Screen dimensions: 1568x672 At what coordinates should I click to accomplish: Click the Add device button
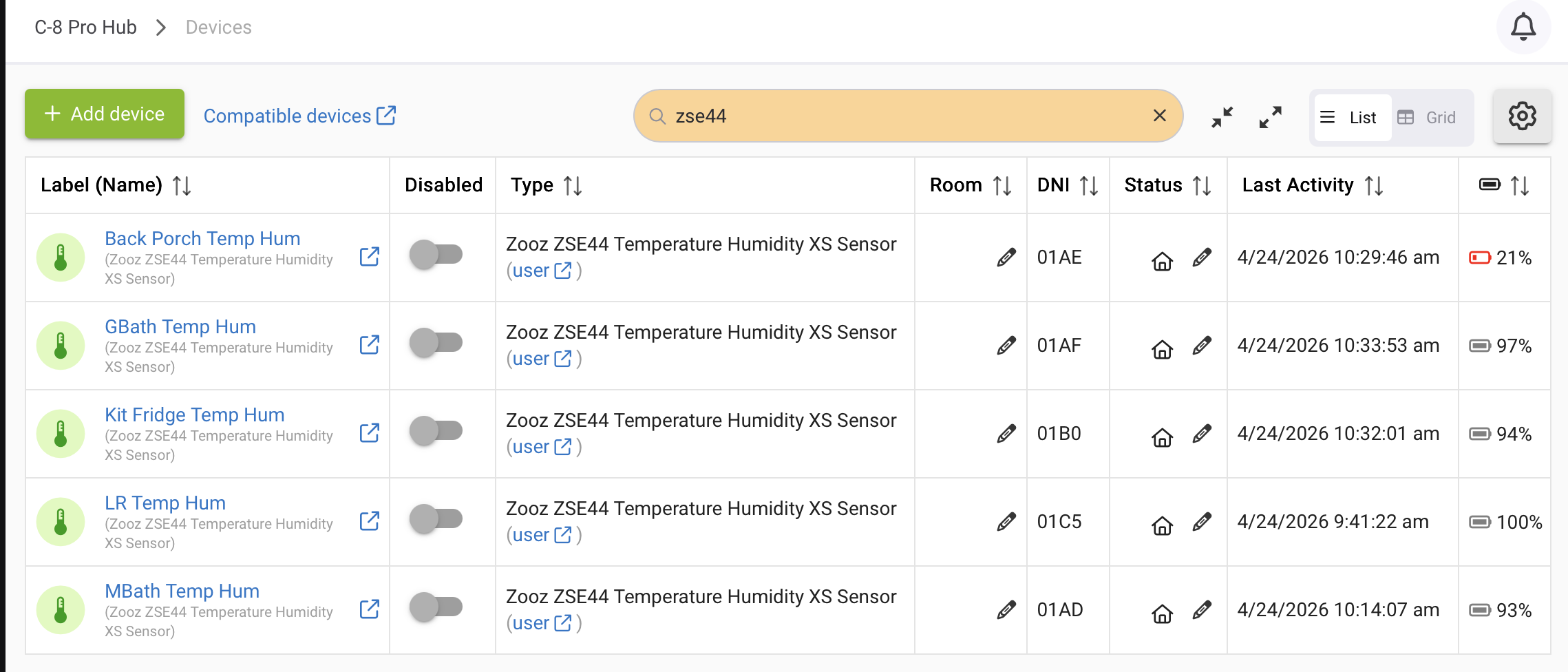click(105, 114)
